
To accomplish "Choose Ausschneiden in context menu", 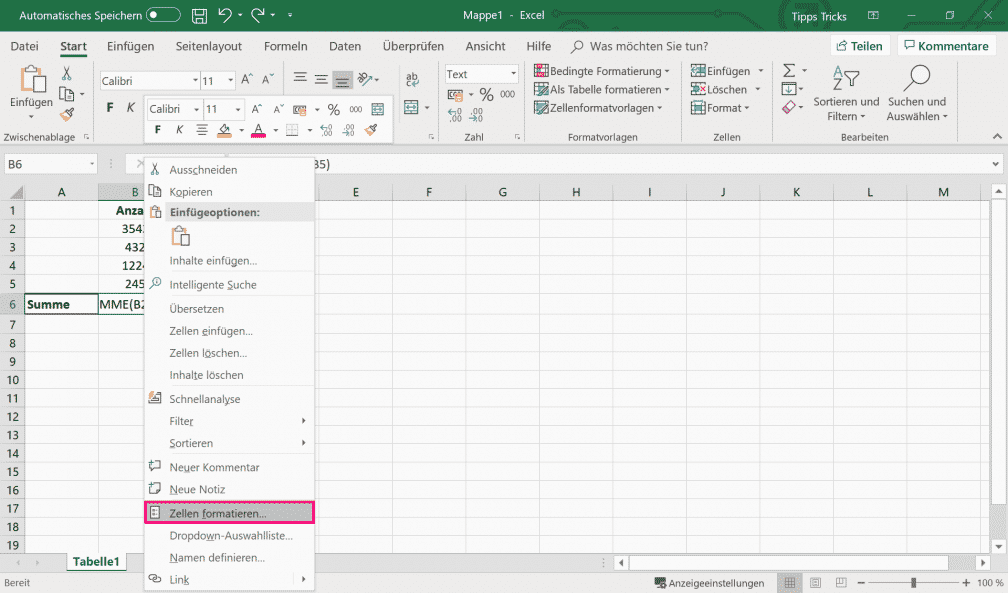I will click(230, 170).
